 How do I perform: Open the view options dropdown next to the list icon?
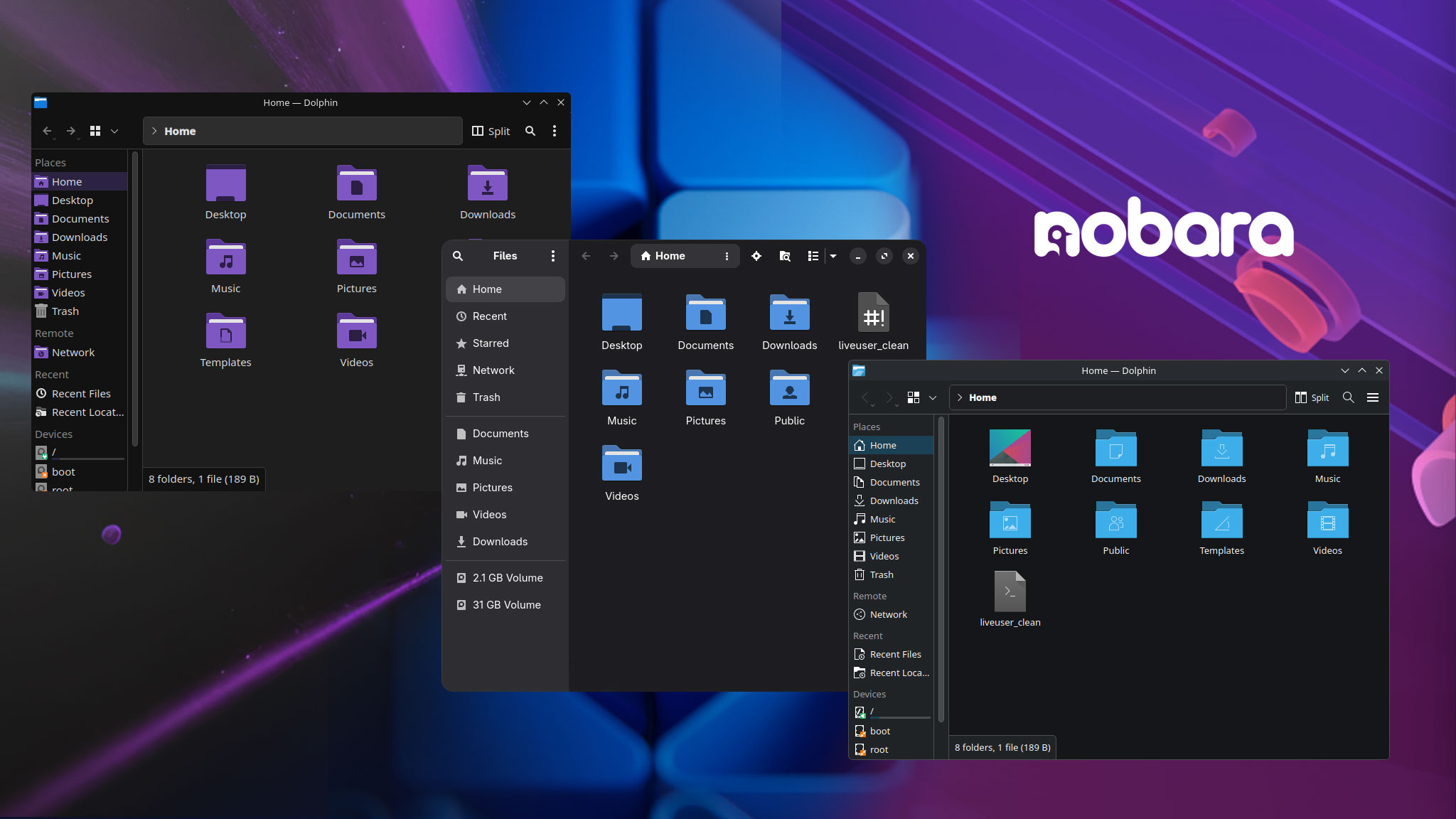[x=832, y=256]
